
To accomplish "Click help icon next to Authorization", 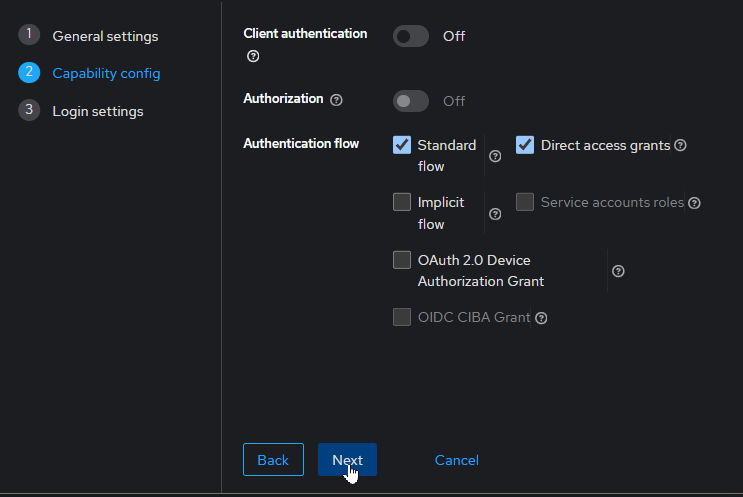I will (x=336, y=100).
